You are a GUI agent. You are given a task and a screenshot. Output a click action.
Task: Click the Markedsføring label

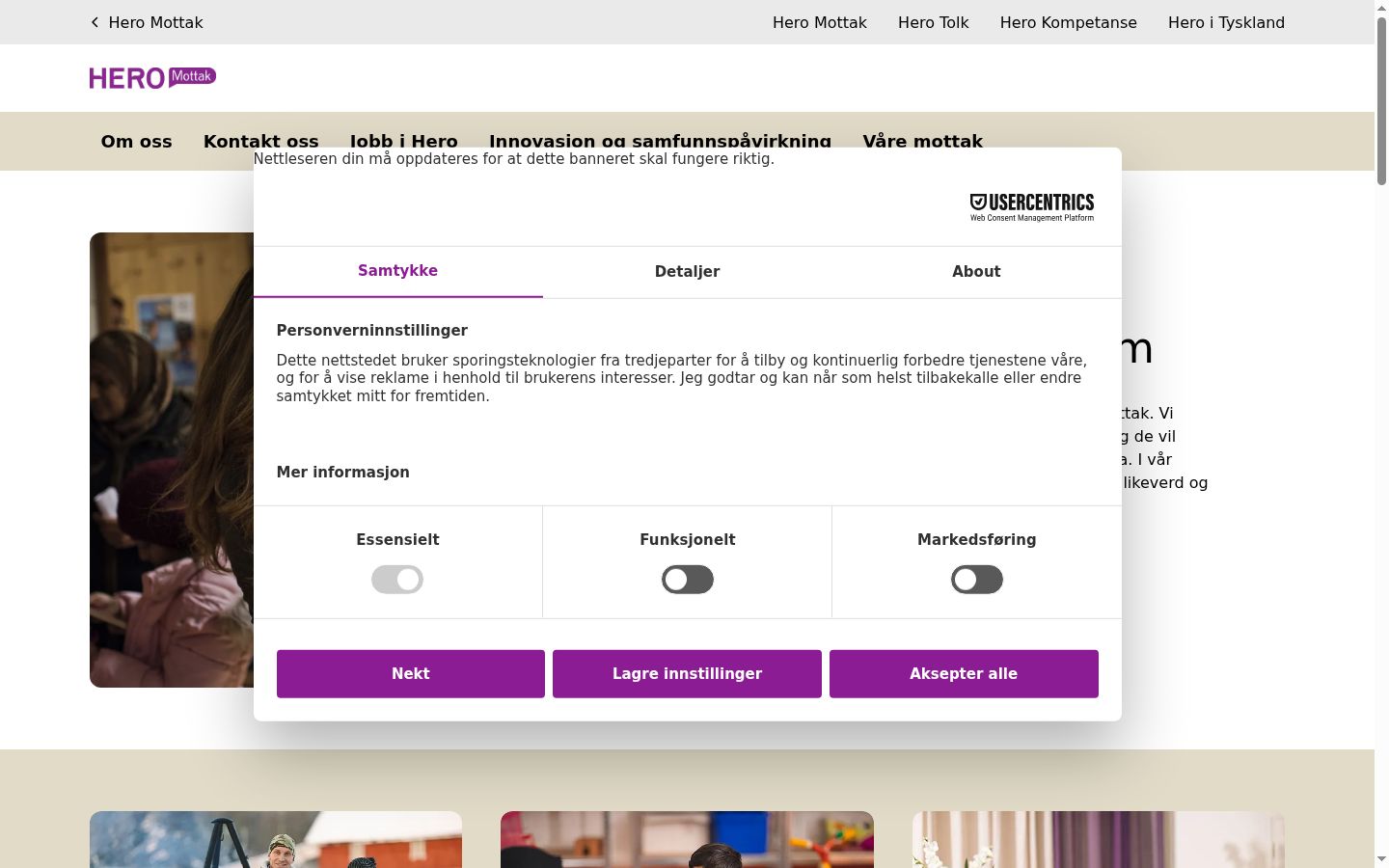(976, 539)
